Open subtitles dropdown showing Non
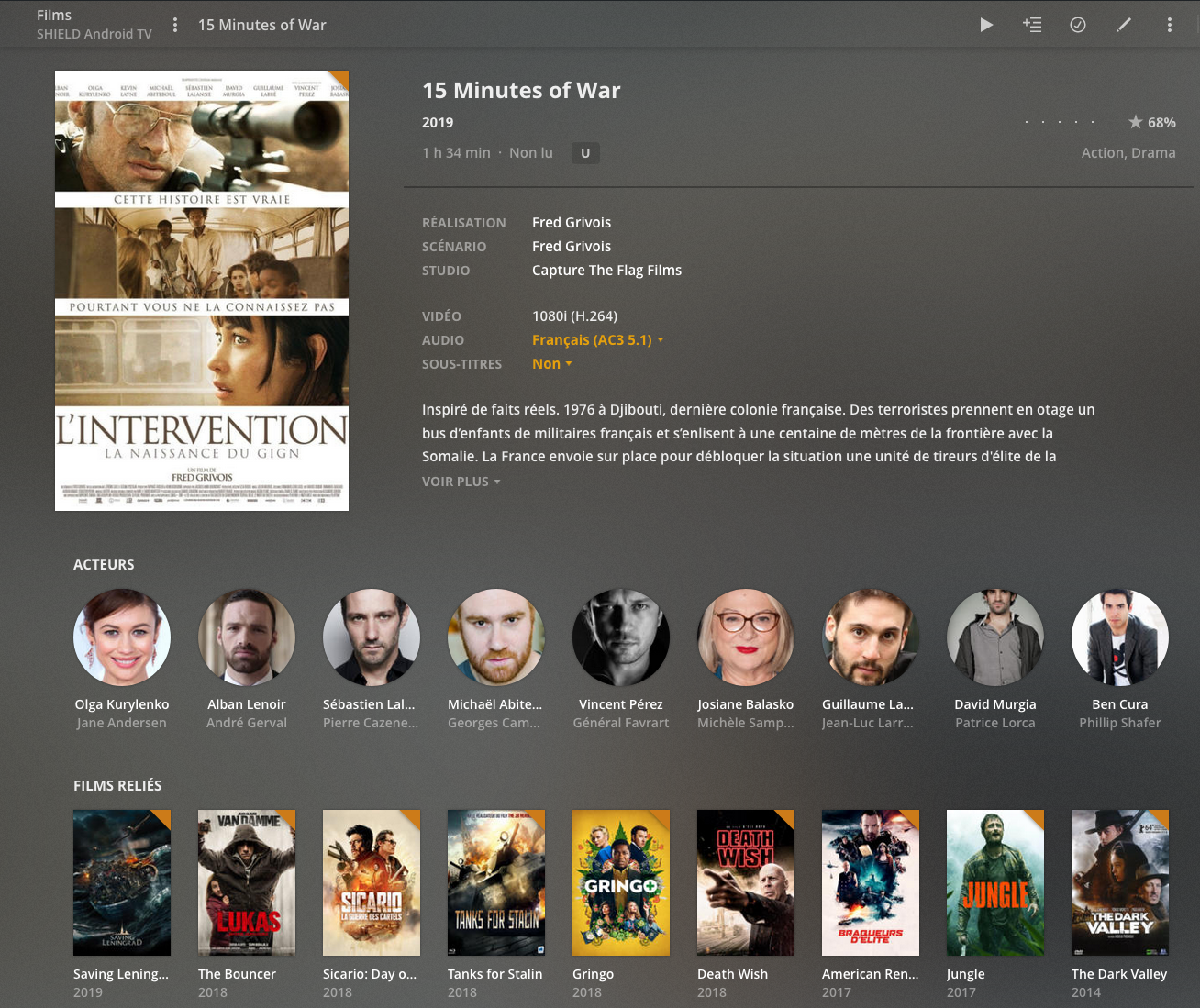The width and height of the screenshot is (1200, 1008). [x=551, y=364]
